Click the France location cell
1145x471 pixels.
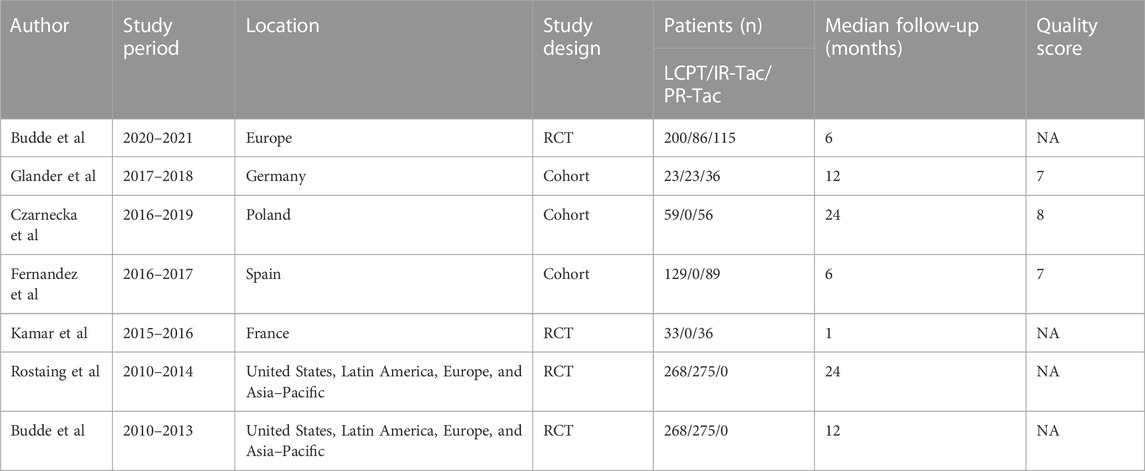[267, 336]
